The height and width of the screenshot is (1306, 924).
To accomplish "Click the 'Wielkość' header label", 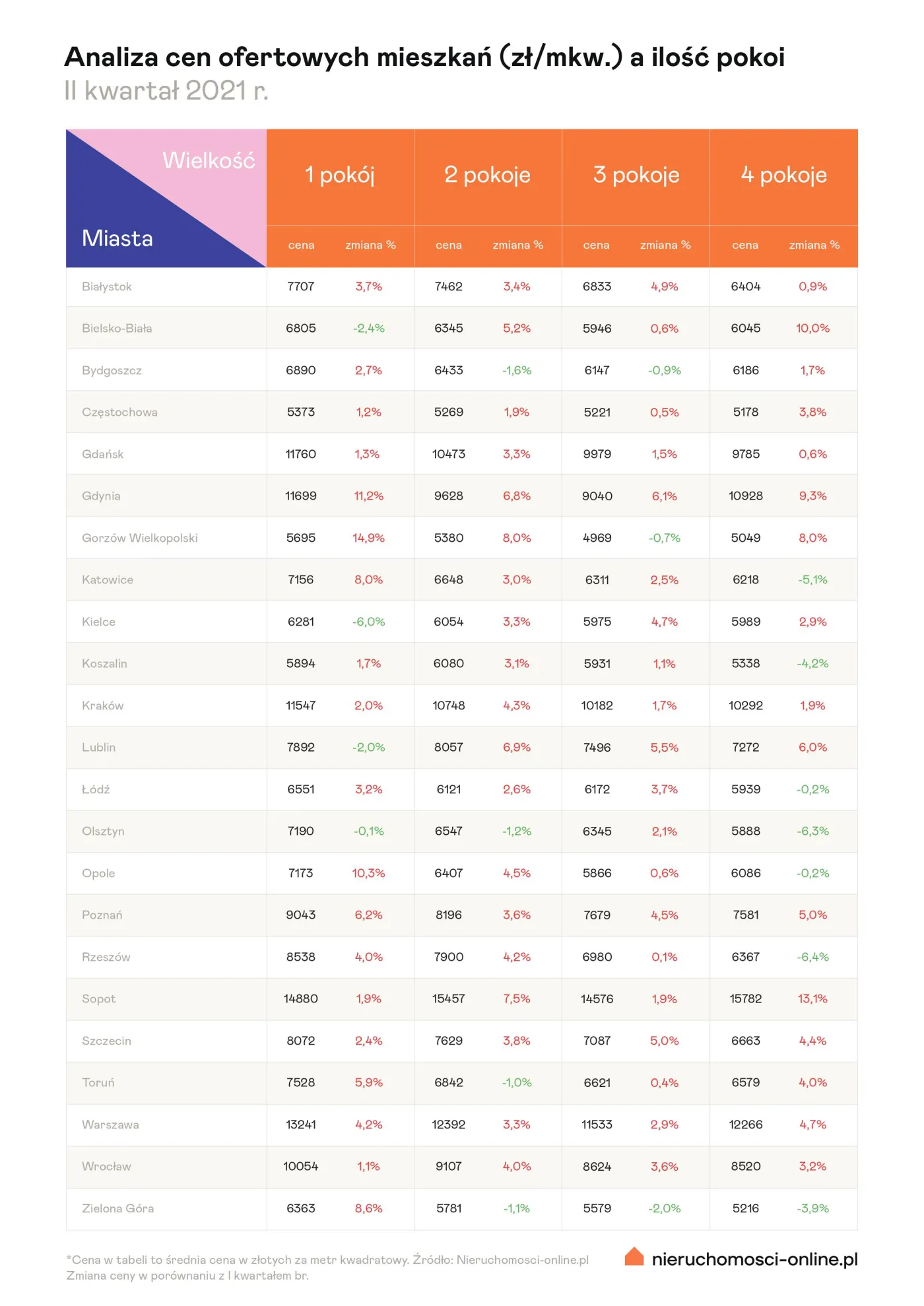I will click(x=209, y=160).
